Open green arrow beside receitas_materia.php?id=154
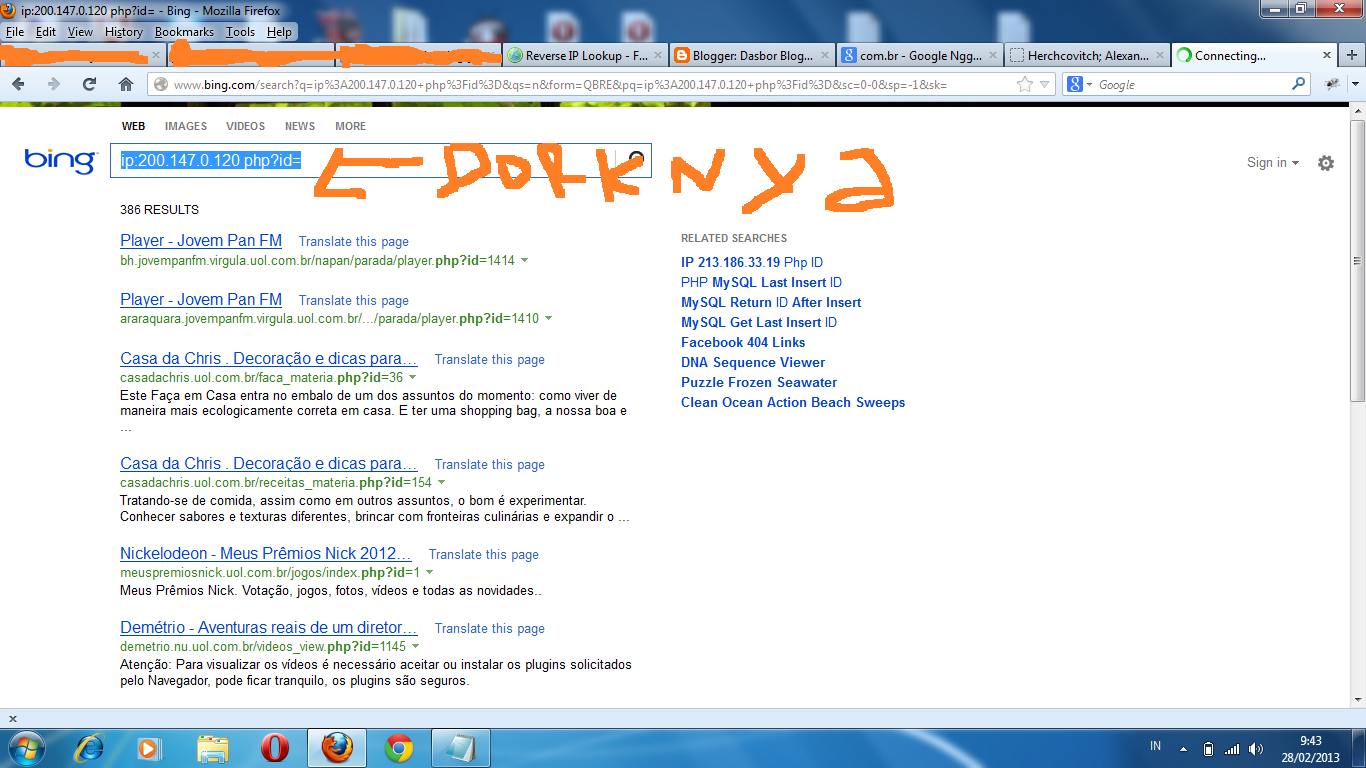Screen dimensions: 1366x768 tap(442, 483)
